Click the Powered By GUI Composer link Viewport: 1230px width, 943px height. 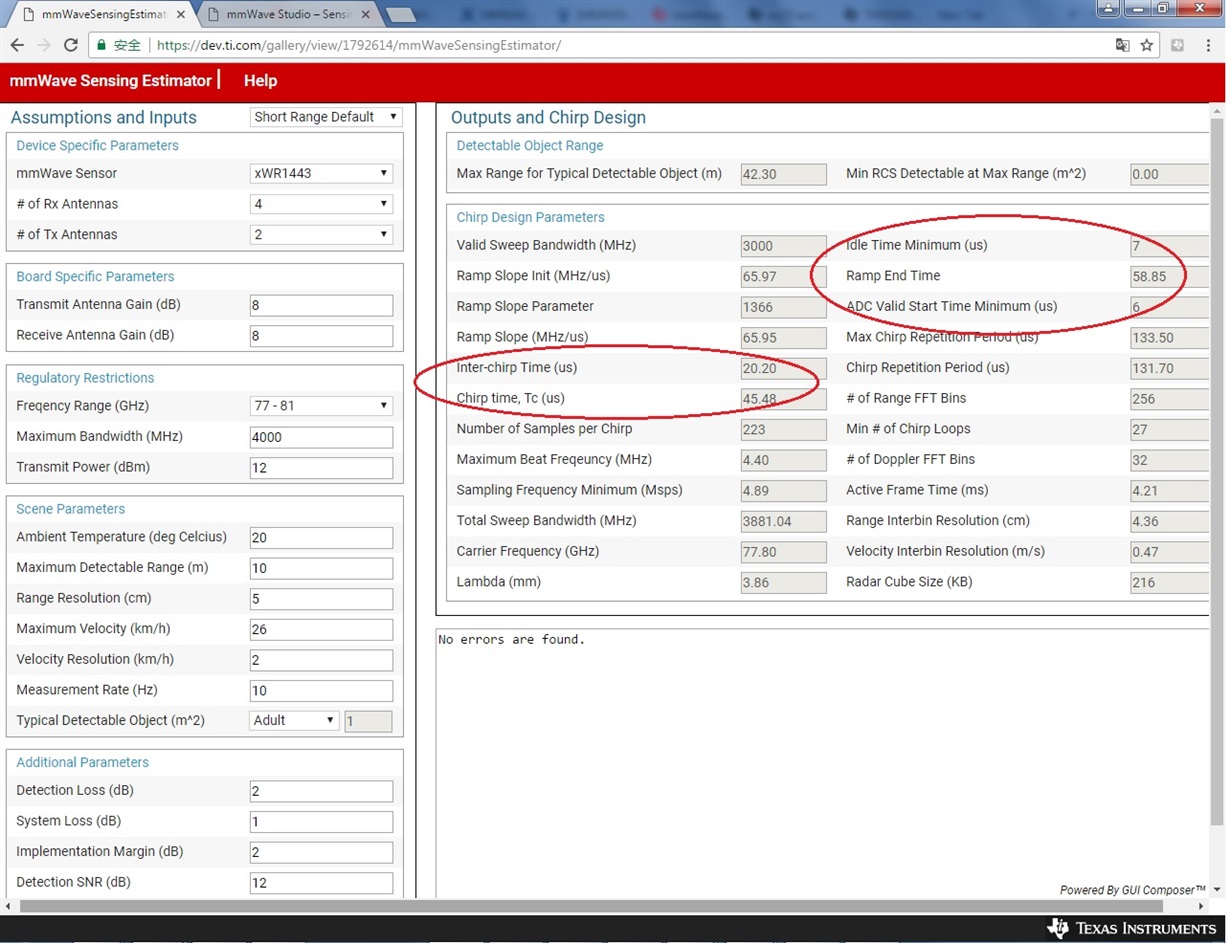[x=1132, y=890]
